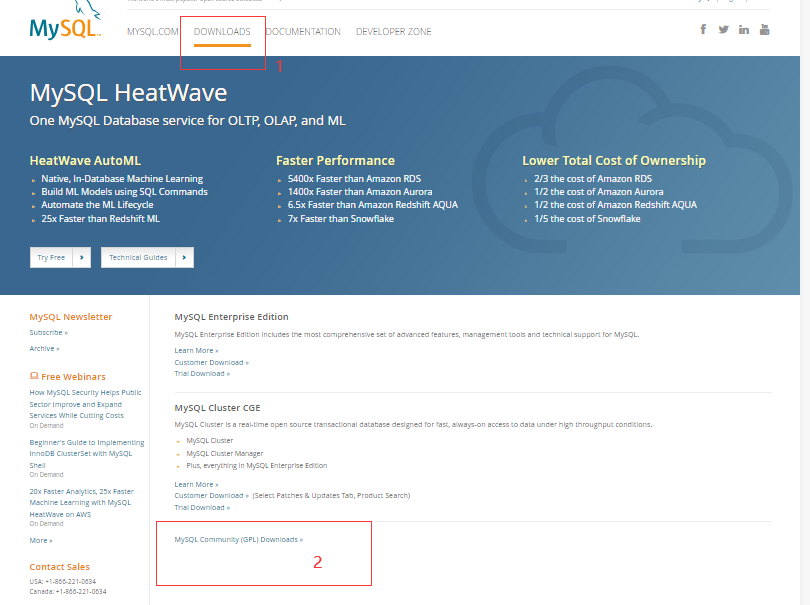Click arrow icon beside Try Free
Viewport: 810px width, 605px height.
pyautogui.click(x=82, y=257)
